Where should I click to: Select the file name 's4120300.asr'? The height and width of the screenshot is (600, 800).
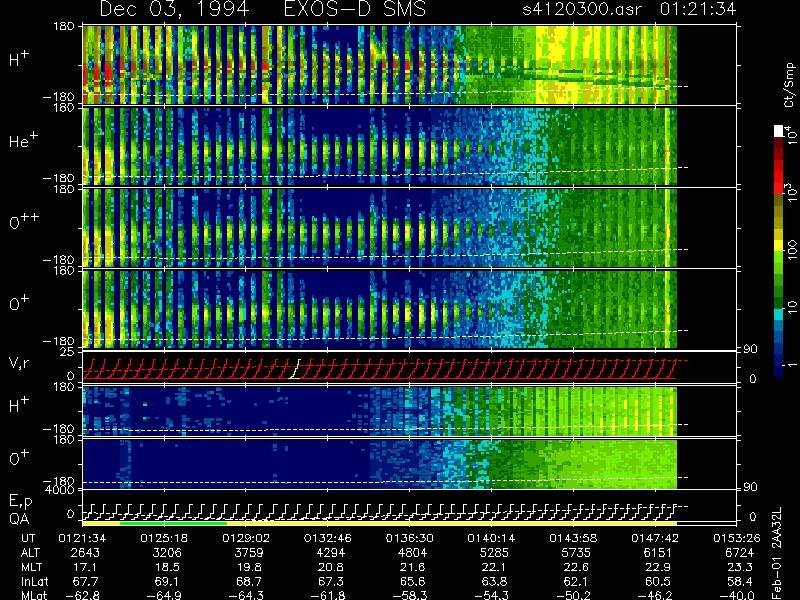(582, 10)
